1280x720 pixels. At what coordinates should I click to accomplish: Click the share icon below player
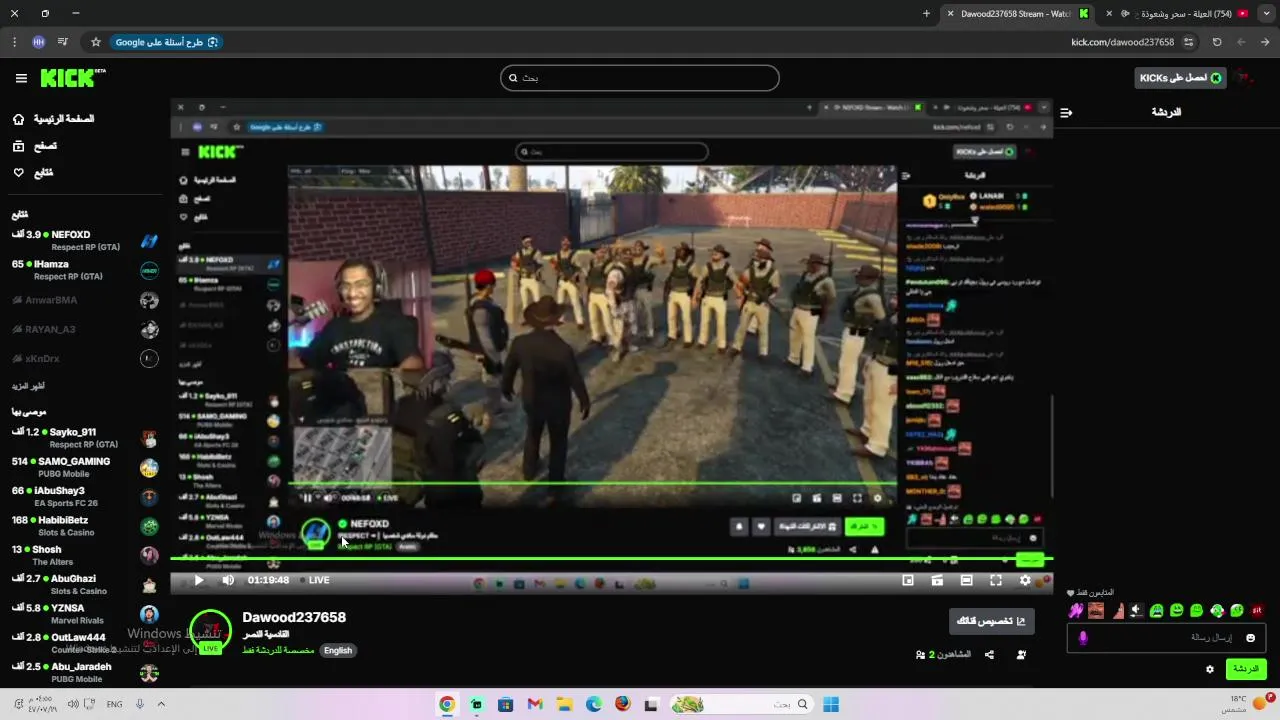(x=989, y=655)
